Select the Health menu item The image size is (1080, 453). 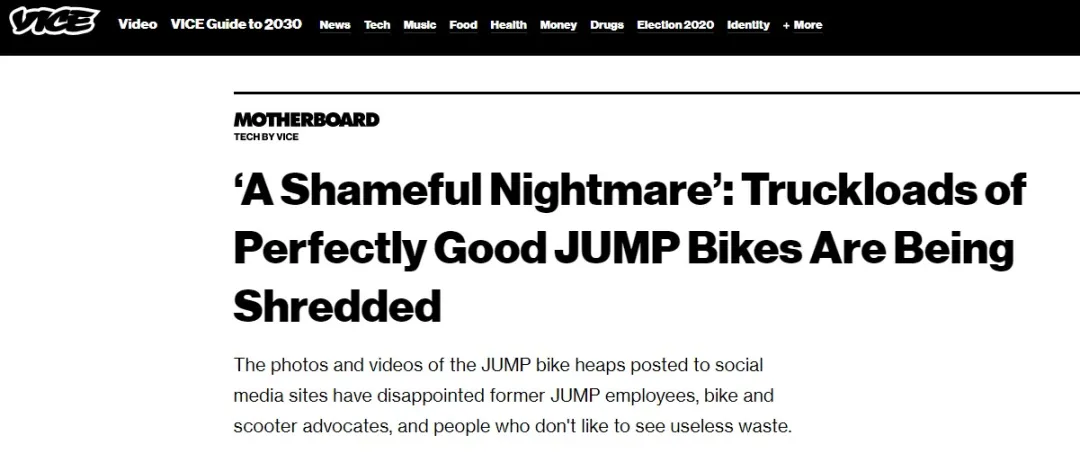(x=508, y=25)
